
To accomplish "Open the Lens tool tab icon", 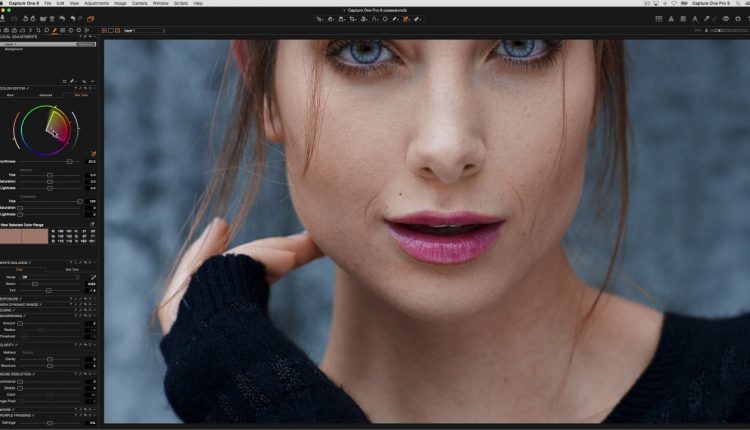I will click(x=30, y=30).
